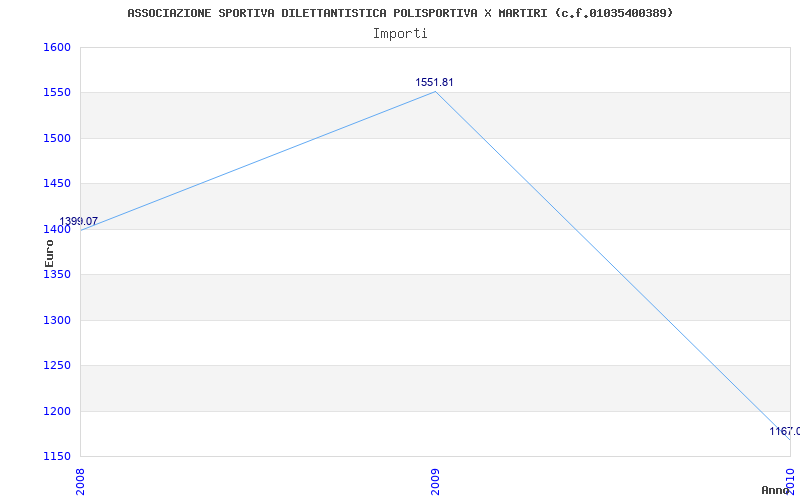Click the Euro axis title

pos(49,254)
